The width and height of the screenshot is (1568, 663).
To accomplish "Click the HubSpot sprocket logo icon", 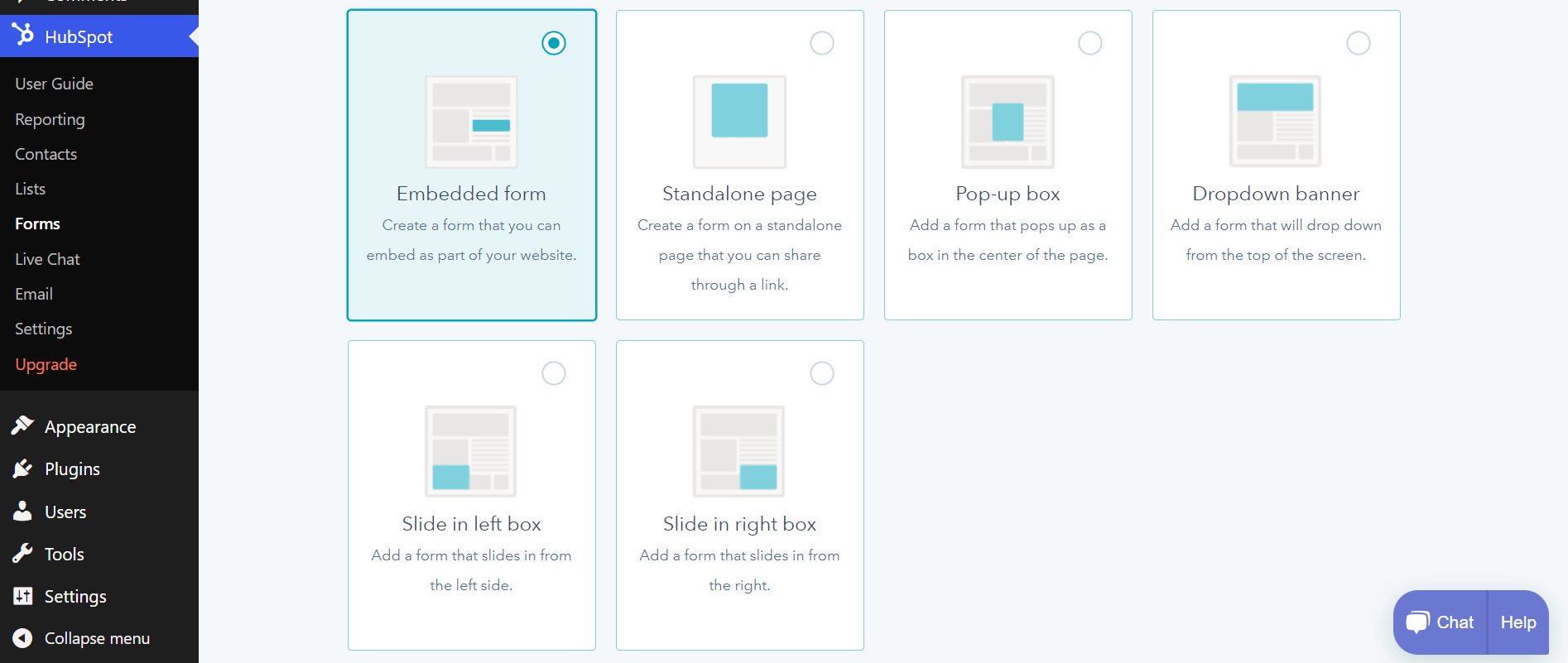I will tap(23, 34).
